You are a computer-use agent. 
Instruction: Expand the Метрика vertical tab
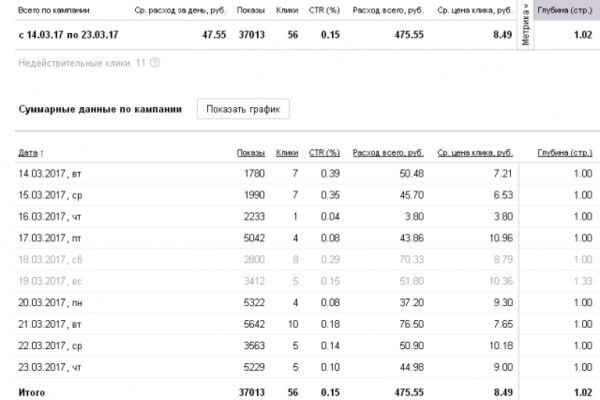click(x=525, y=24)
